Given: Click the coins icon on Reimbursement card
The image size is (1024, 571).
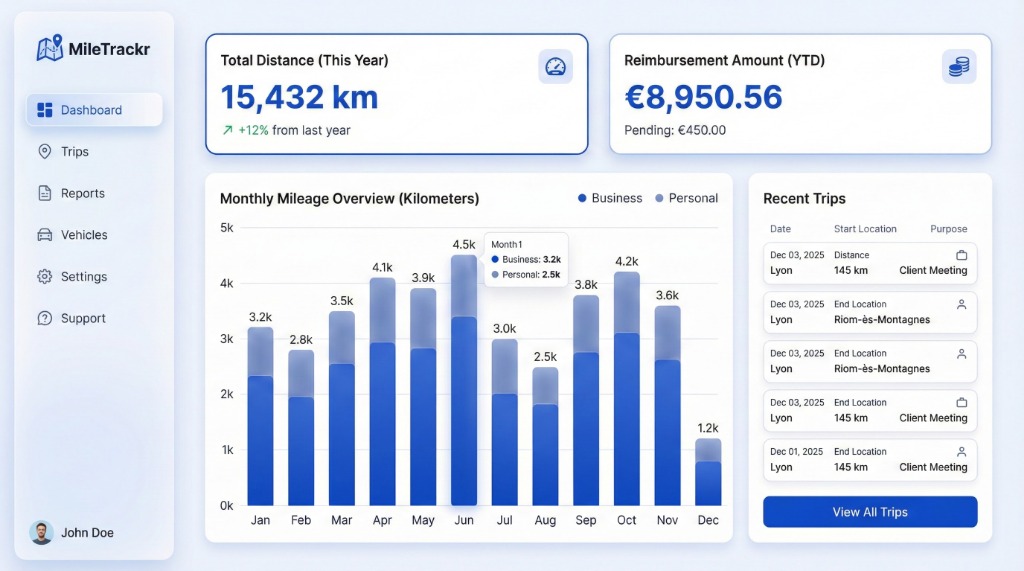Looking at the screenshot, I should (958, 67).
